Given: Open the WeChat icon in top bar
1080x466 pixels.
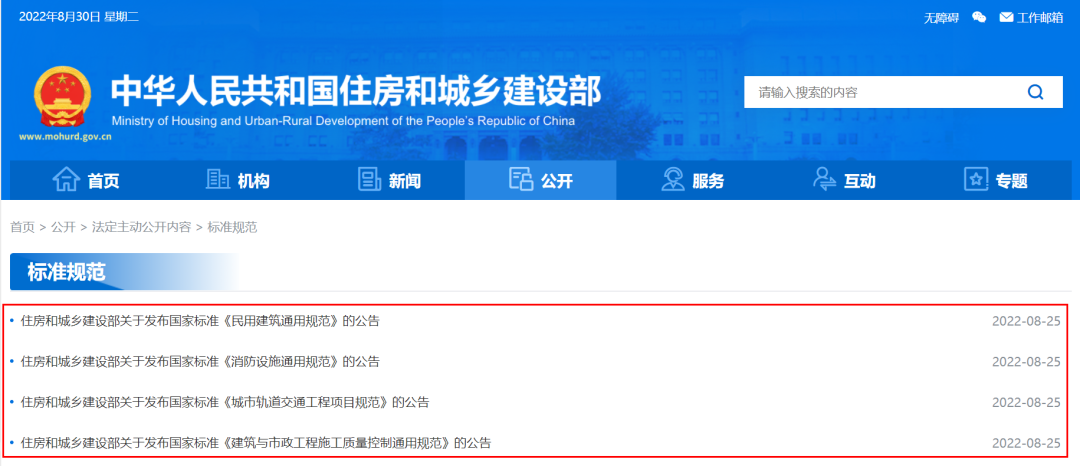Looking at the screenshot, I should click(979, 17).
